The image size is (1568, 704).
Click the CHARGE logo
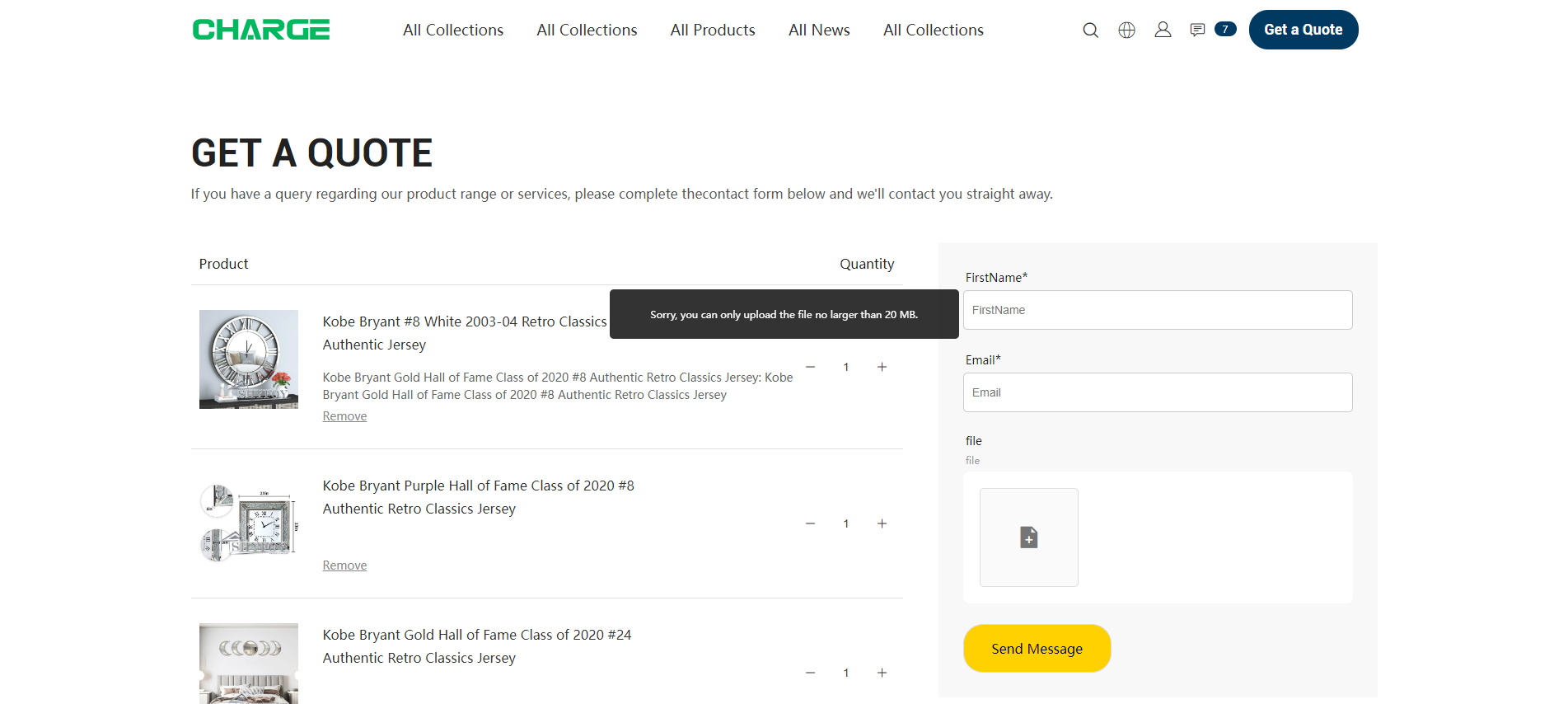[x=261, y=30]
